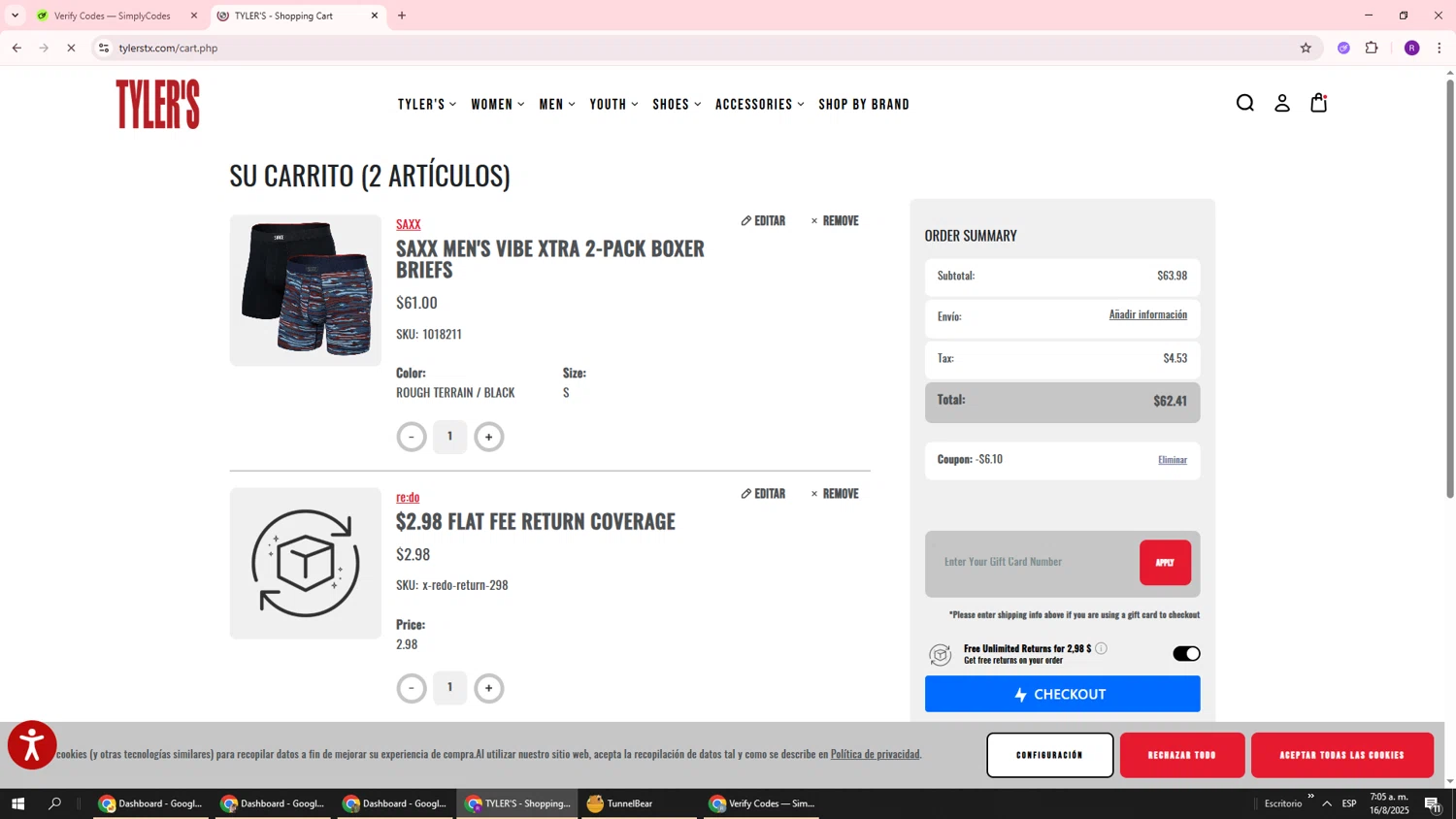Image resolution: width=1456 pixels, height=819 pixels.
Task: Open the ESP language indicator
Action: (1349, 803)
